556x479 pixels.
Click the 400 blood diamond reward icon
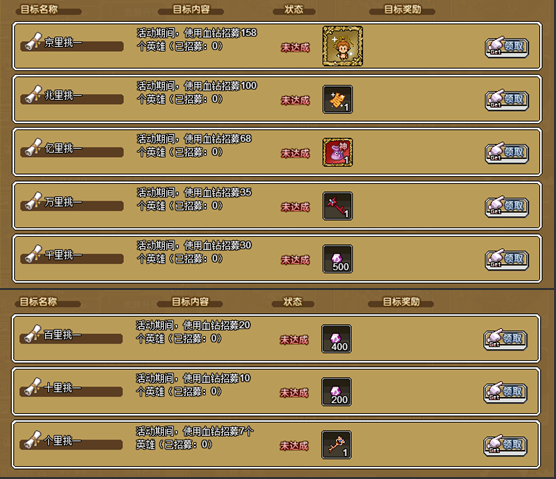336,339
